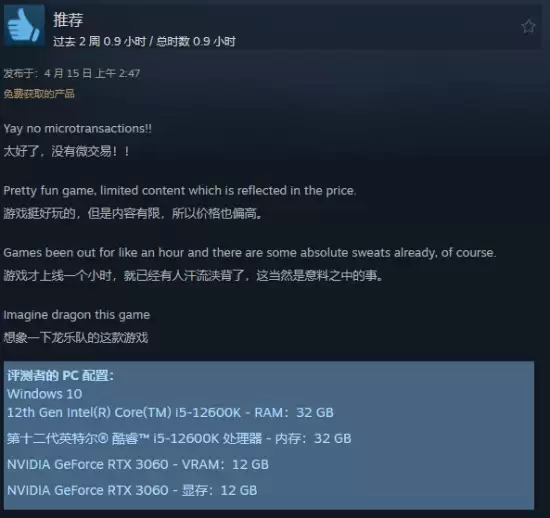Image resolution: width=550 pixels, height=518 pixels.
Task: Click the sentence starting "Games been out"
Action: (x=249, y=253)
